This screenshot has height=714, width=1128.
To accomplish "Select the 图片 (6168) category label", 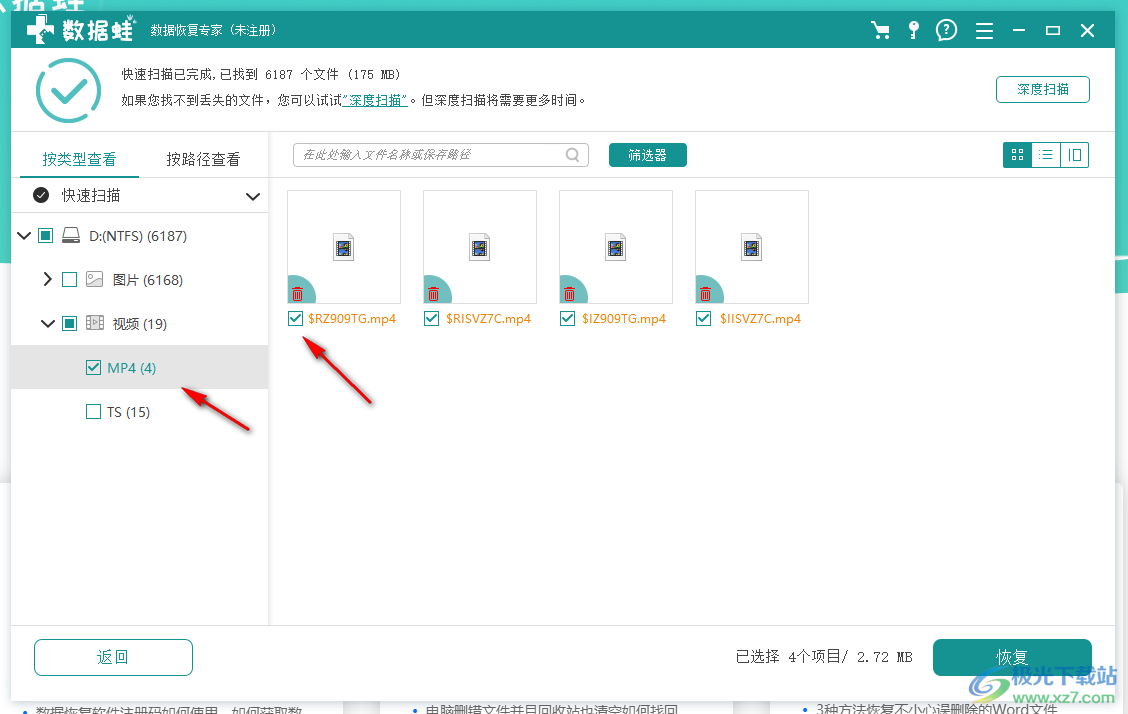I will [147, 280].
